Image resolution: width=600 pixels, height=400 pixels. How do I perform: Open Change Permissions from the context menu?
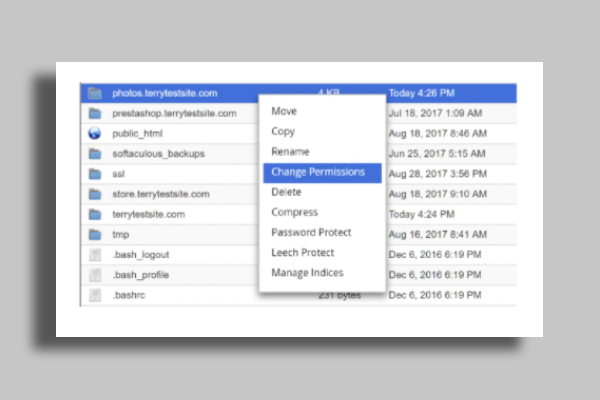[x=318, y=172]
